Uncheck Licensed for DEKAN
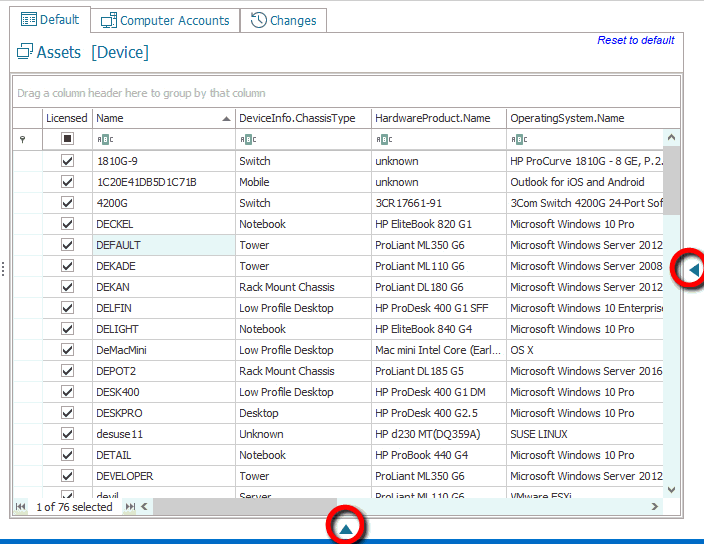 pyautogui.click(x=67, y=287)
